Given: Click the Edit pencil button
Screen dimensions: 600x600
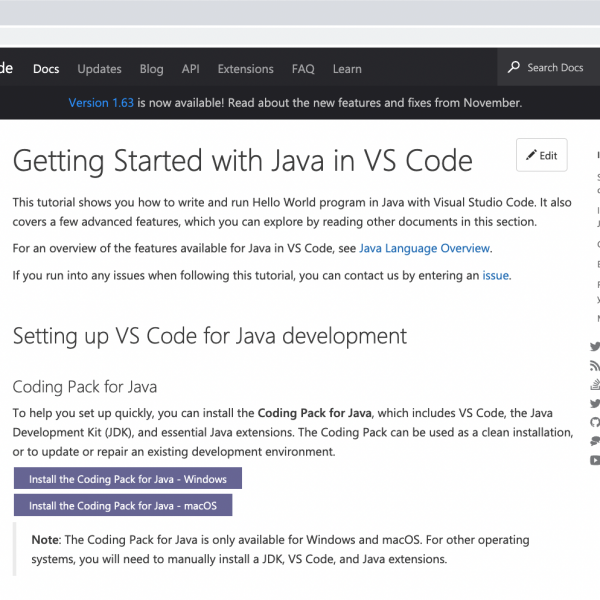Looking at the screenshot, I should (x=542, y=156).
